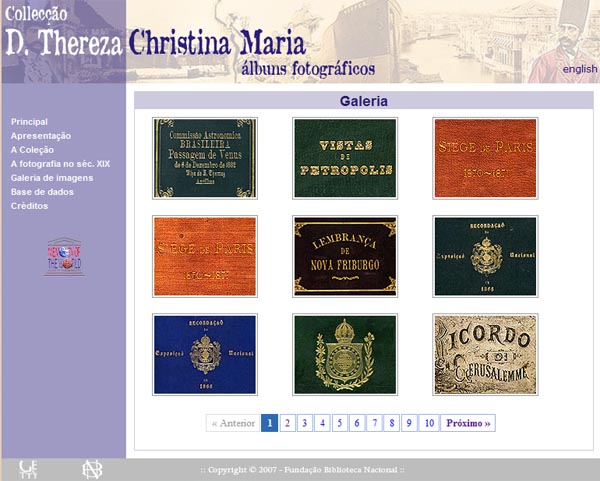This screenshot has width=600, height=481.
Task: Jump to gallery page 10
Action: click(429, 423)
